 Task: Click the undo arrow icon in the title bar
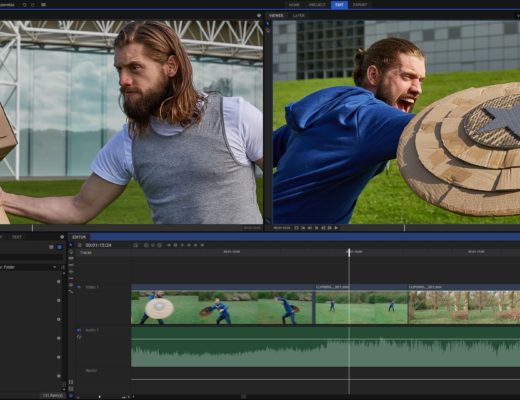point(24,5)
